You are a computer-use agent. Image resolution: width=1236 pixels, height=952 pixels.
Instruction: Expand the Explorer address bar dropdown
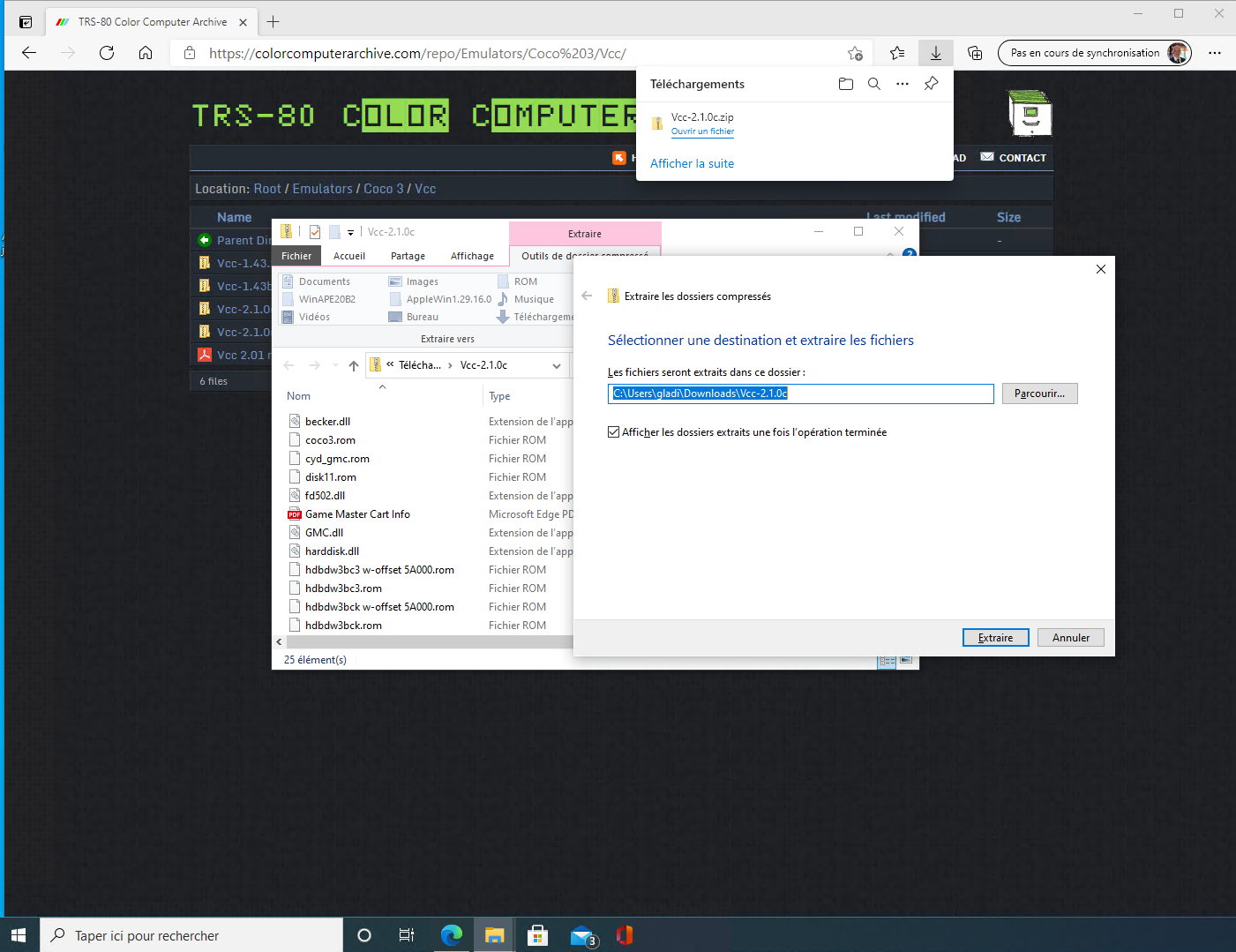(557, 365)
